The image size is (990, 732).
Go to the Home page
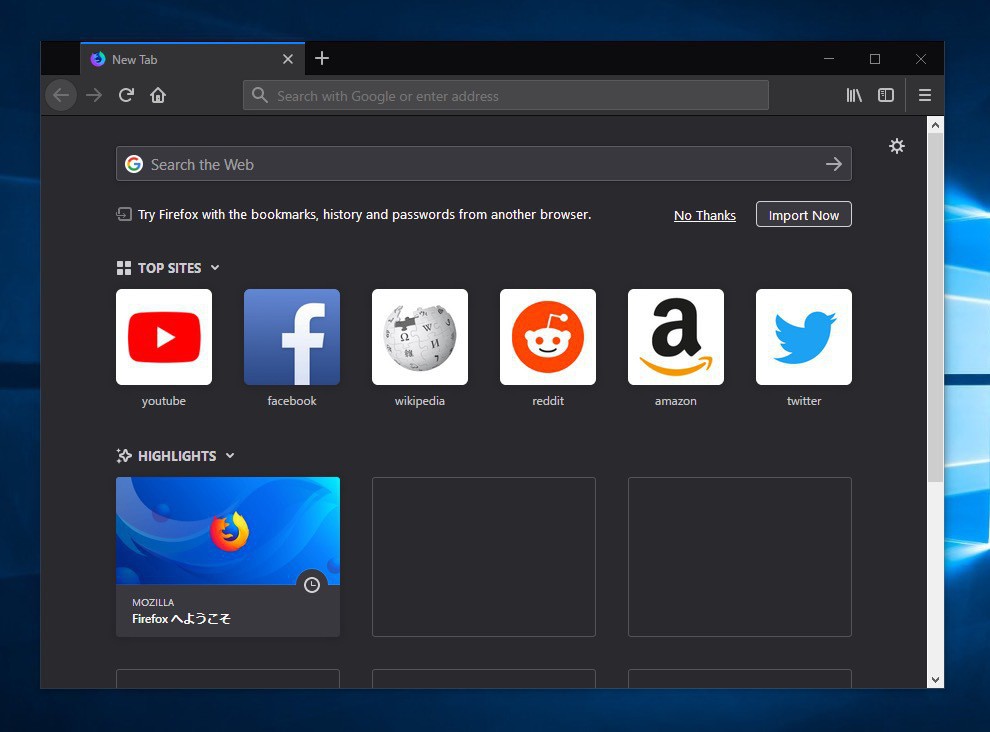(158, 95)
